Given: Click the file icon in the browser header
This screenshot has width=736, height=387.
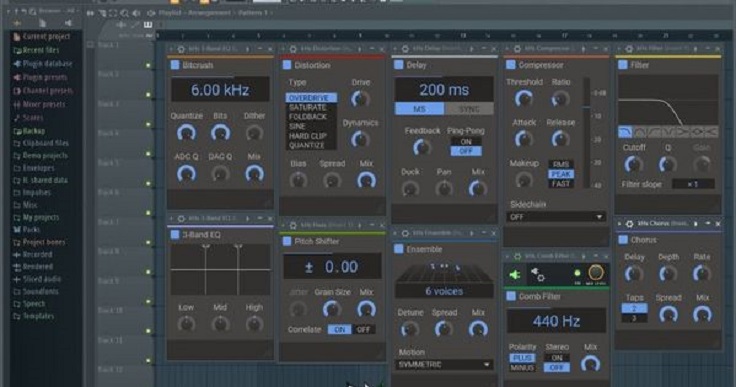Looking at the screenshot, I should tap(42, 23).
